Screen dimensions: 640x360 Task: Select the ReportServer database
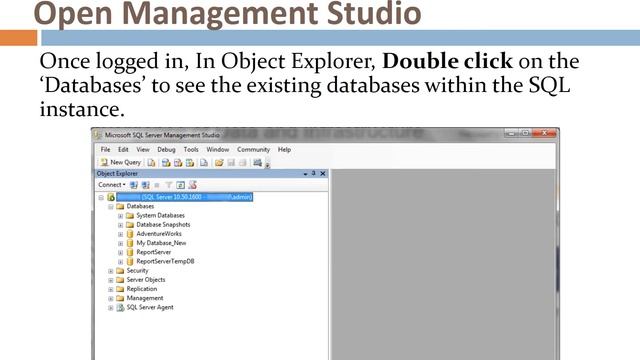pyautogui.click(x=153, y=252)
